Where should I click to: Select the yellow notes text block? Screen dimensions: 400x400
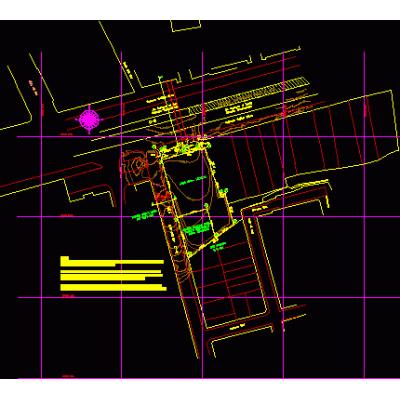click(113, 273)
